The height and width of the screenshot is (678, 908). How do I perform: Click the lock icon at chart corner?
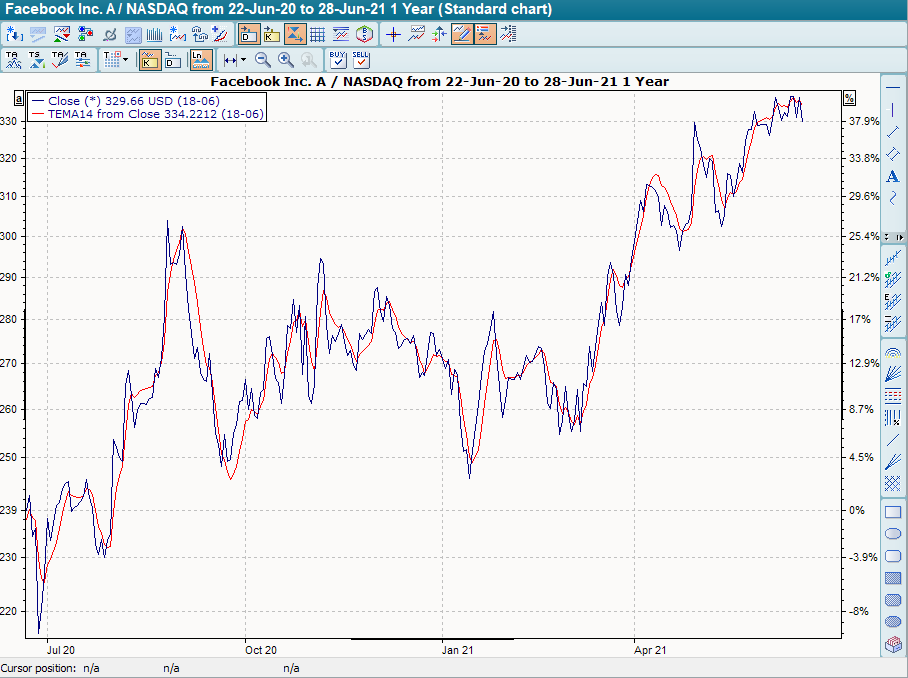pyautogui.click(x=18, y=98)
